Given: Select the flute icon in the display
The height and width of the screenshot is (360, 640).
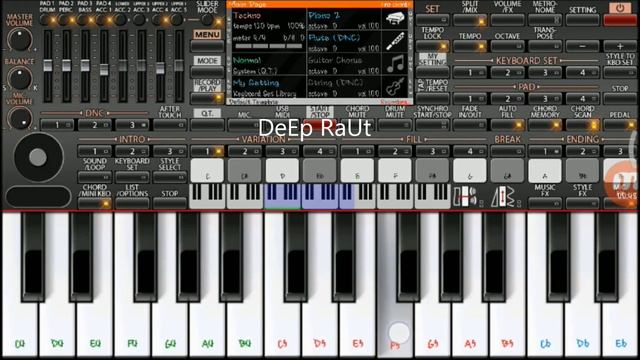Looking at the screenshot, I should tap(395, 41).
